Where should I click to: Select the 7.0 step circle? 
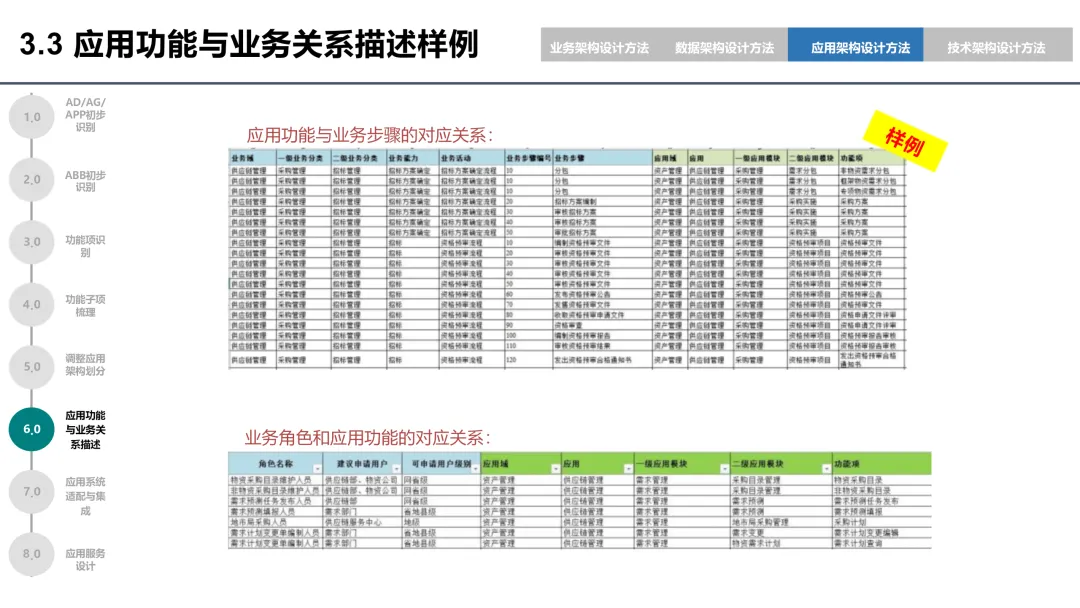[x=32, y=492]
